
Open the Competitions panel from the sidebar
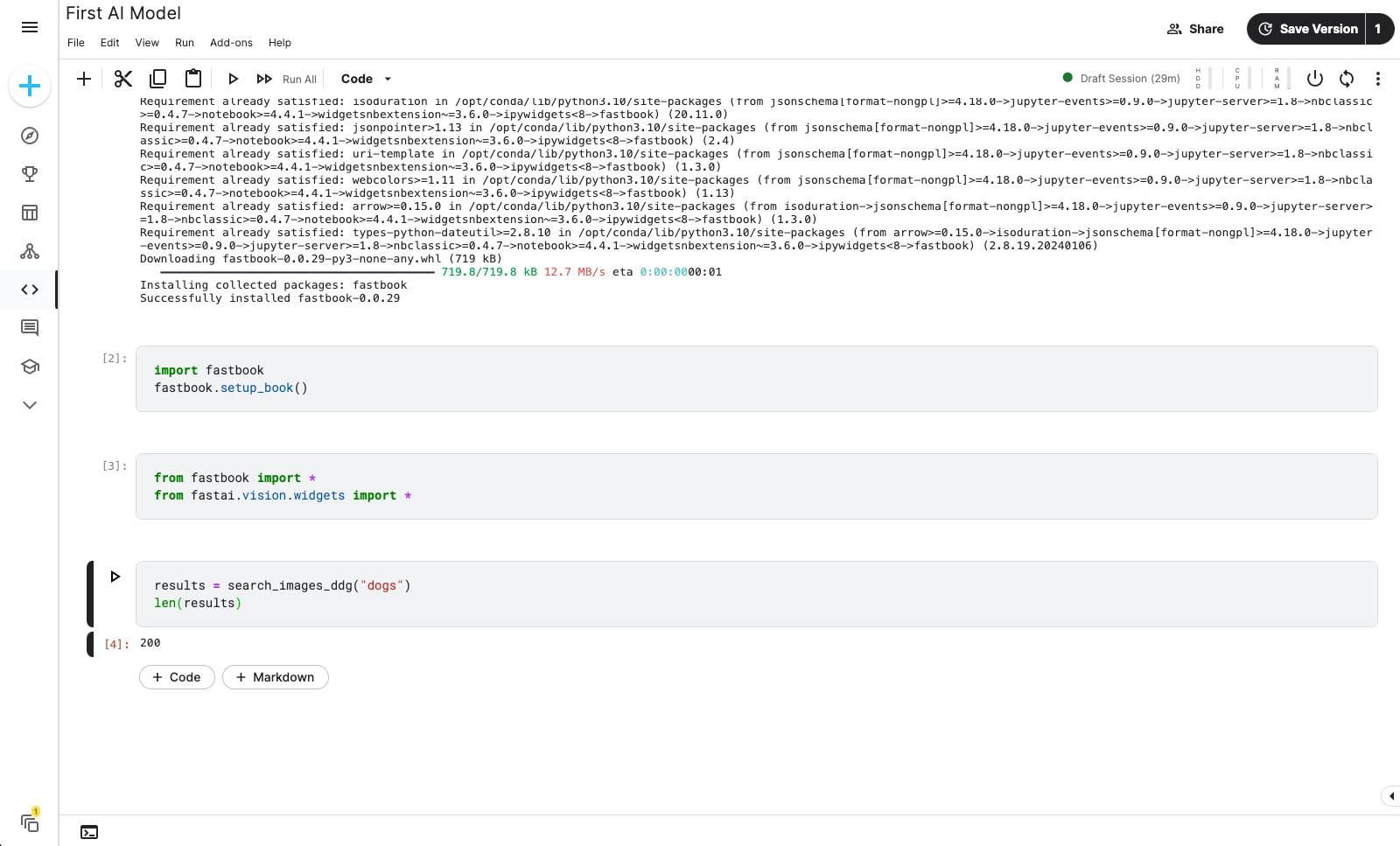coord(30,173)
